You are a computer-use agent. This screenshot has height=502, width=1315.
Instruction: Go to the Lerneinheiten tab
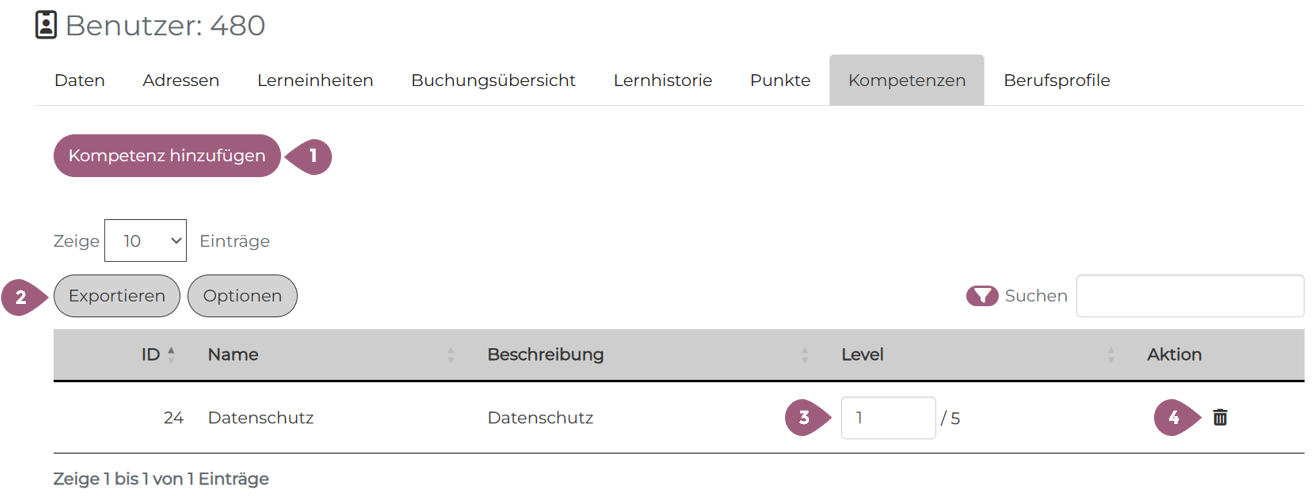click(315, 81)
